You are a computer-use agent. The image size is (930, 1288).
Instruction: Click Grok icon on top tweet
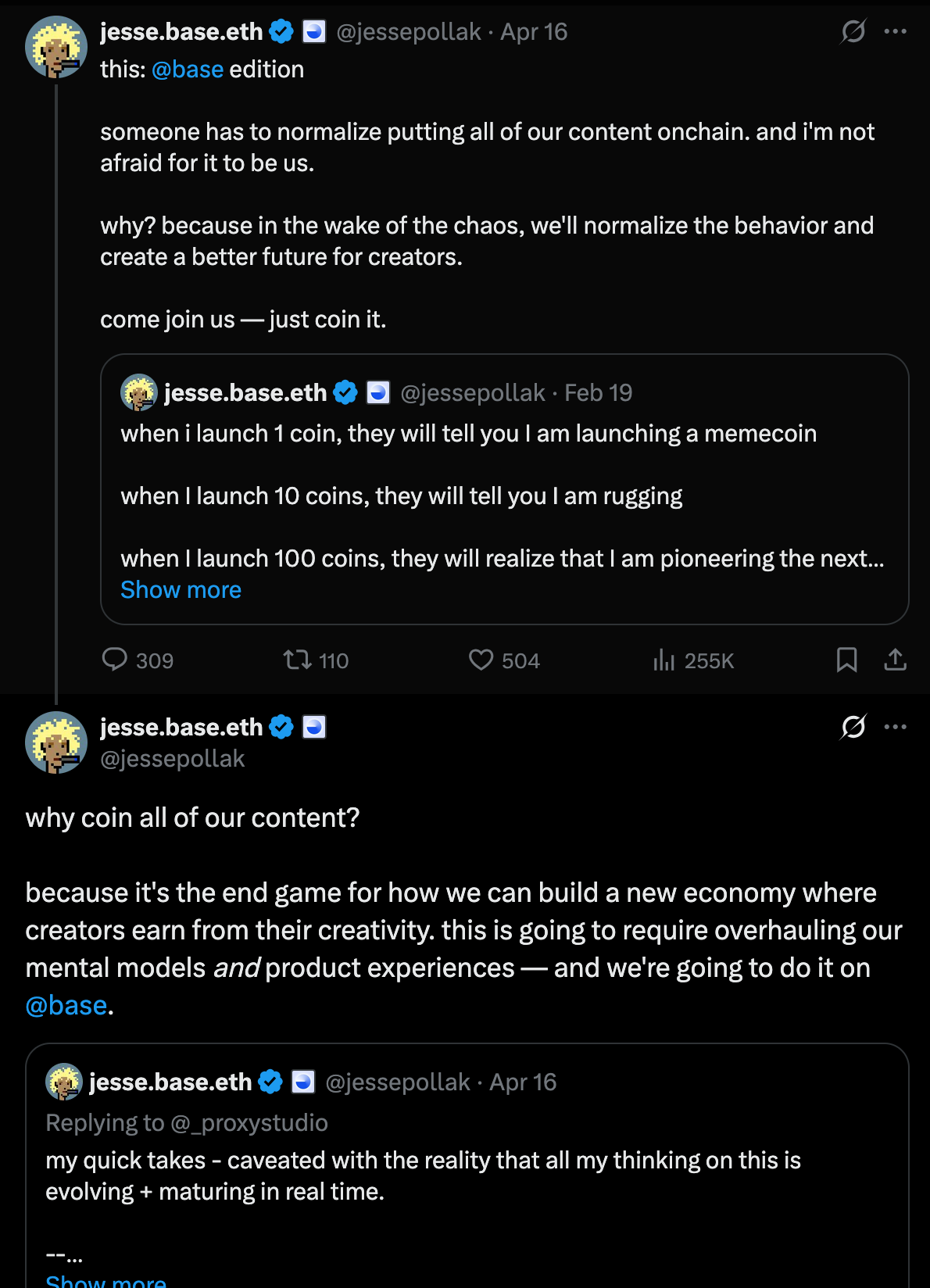coord(853,31)
